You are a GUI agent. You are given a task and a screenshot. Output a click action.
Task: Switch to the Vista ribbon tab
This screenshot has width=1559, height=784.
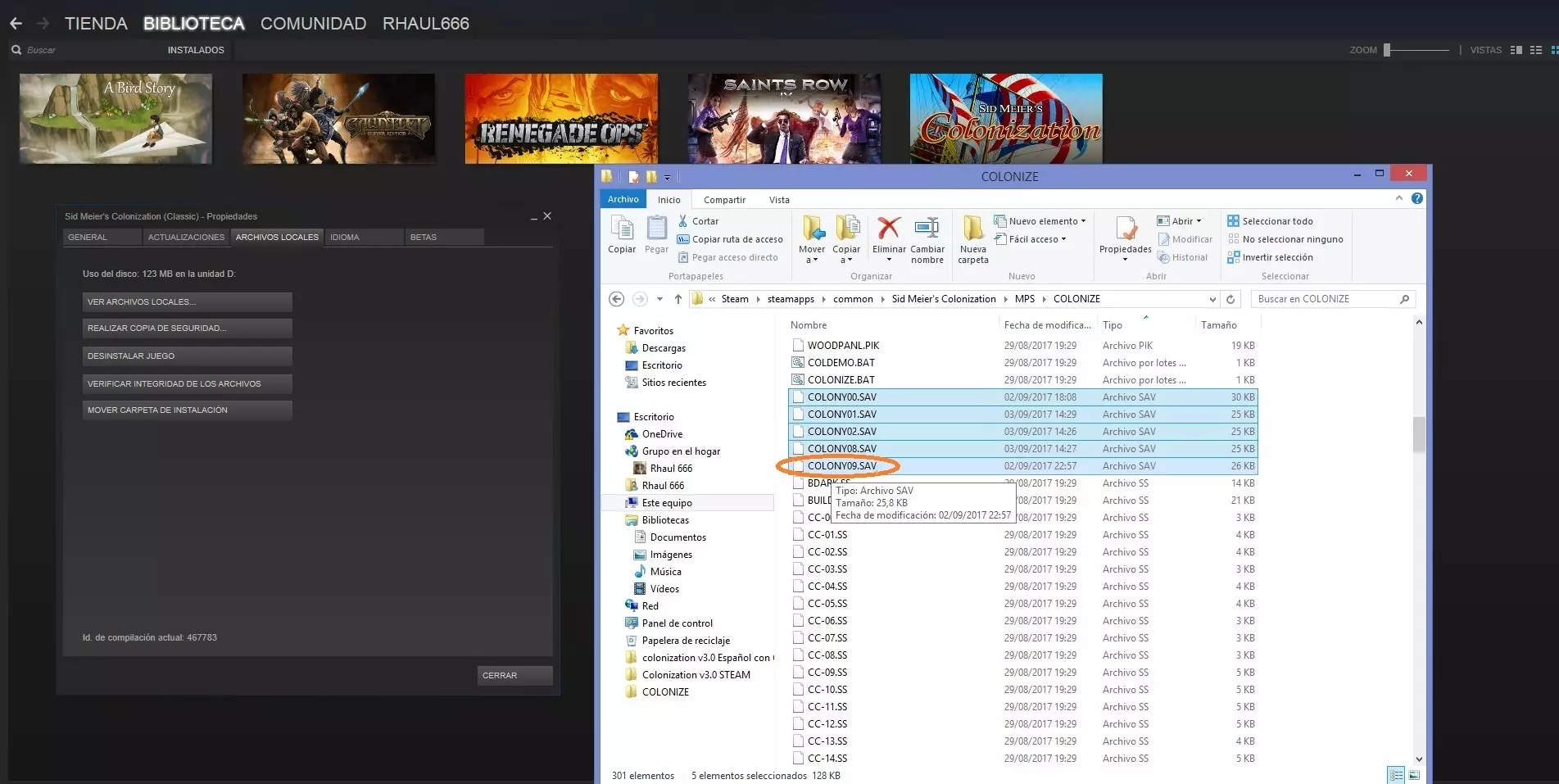coord(779,200)
